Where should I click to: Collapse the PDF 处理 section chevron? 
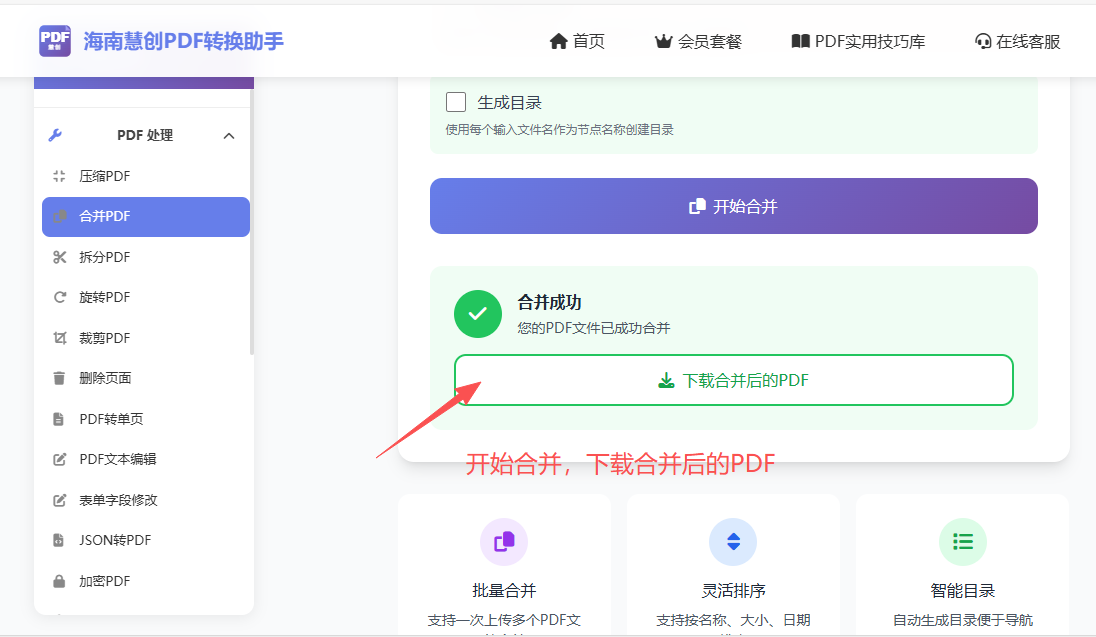[x=229, y=136]
